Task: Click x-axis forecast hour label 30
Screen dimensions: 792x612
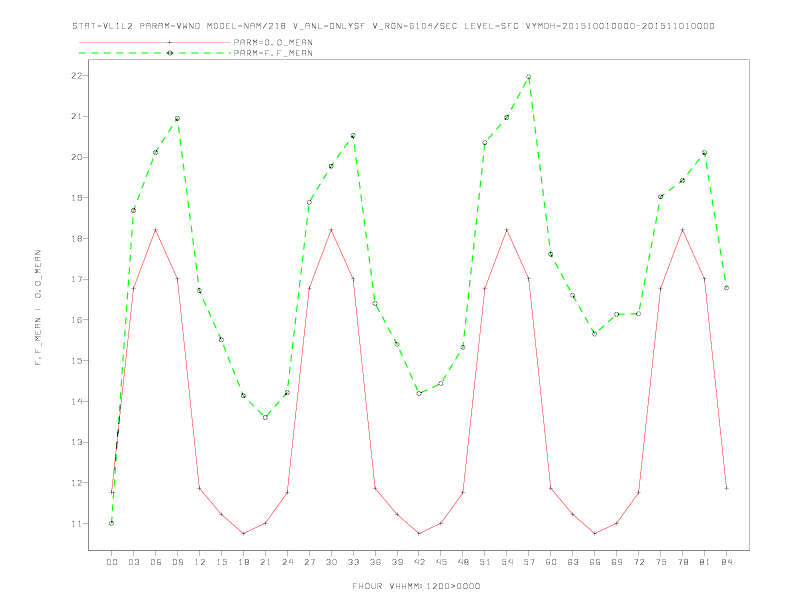Action: (331, 562)
